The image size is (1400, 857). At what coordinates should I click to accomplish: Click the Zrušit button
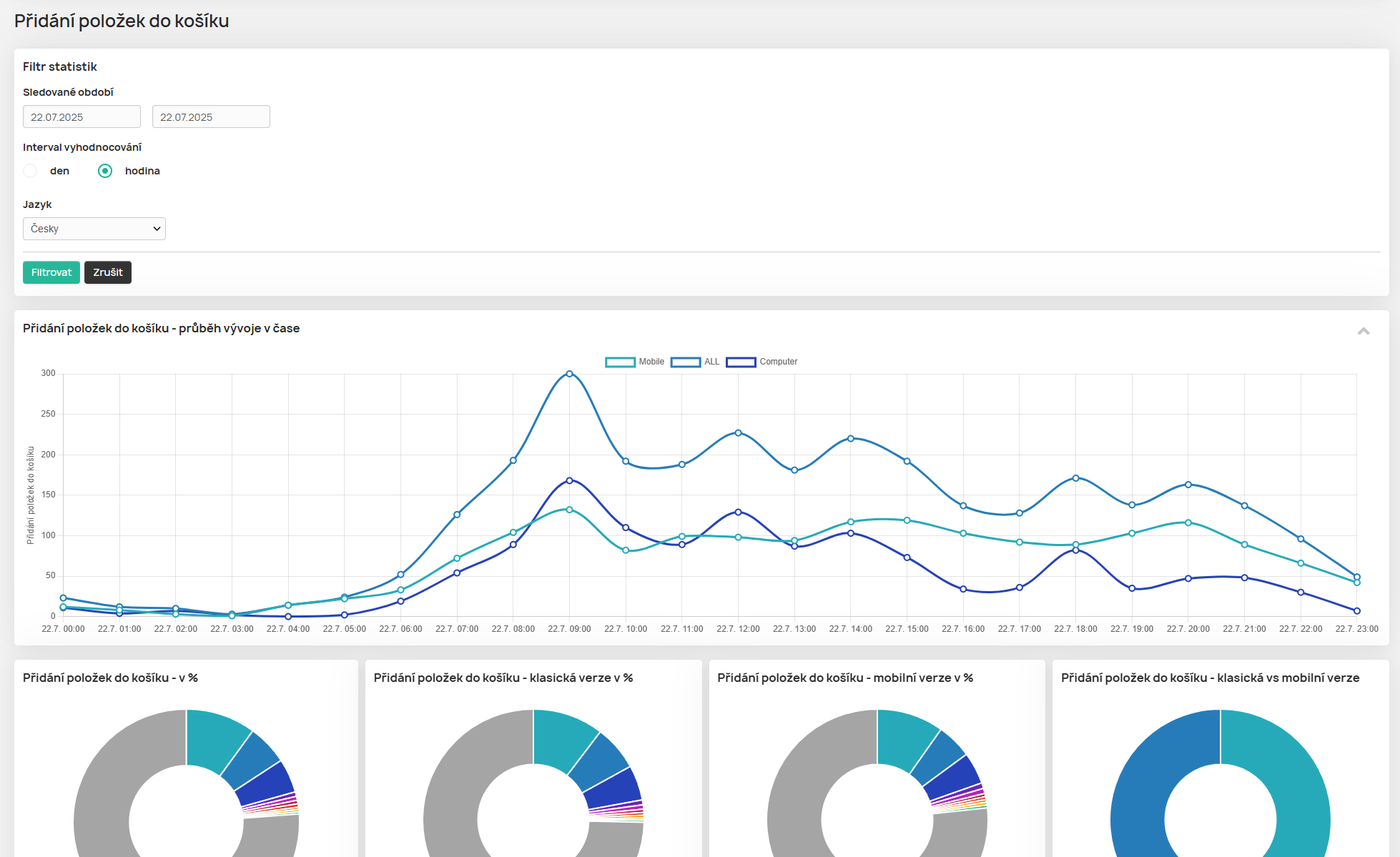108,272
